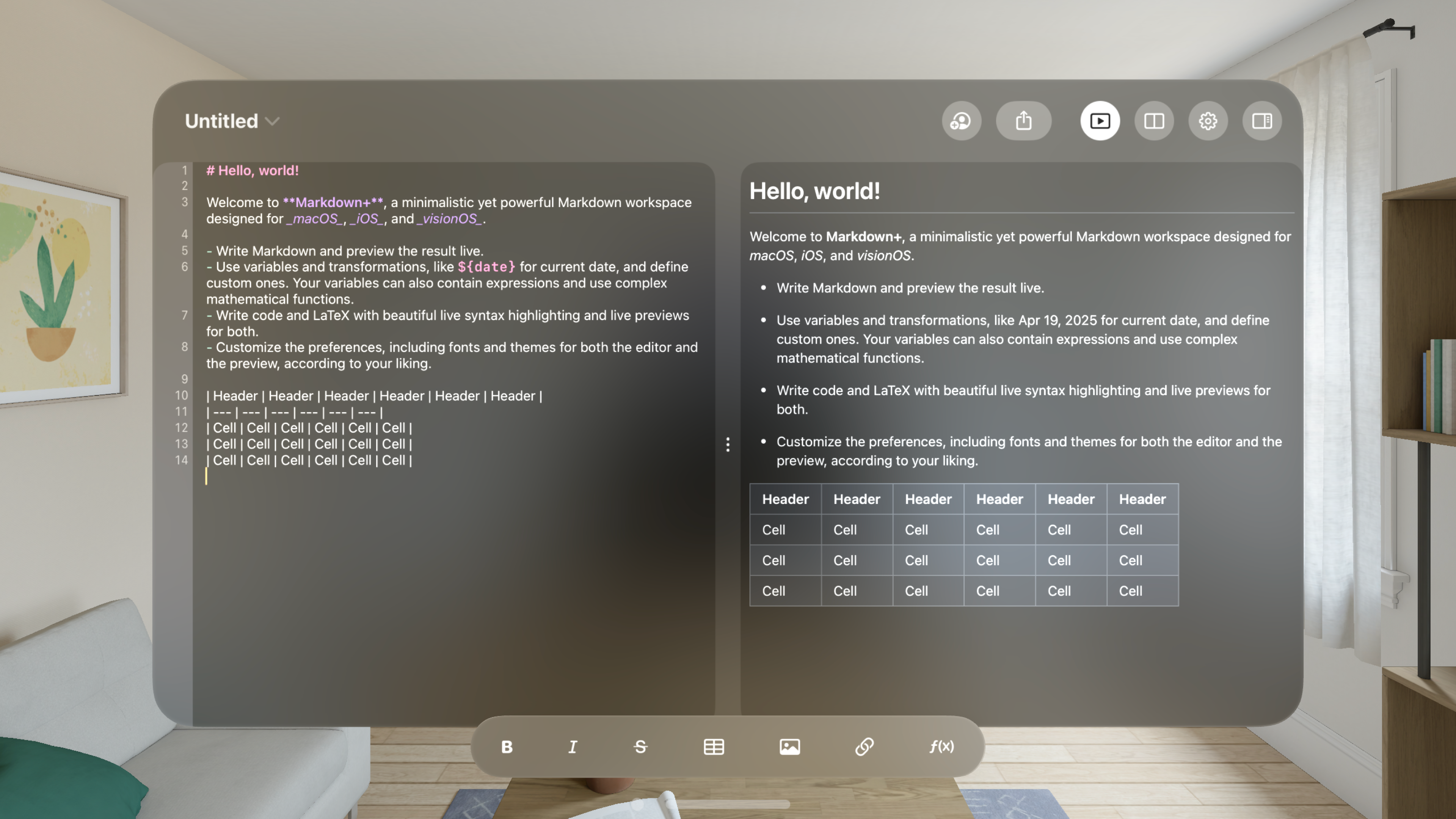Toggle the sidebar inspector panel icon

click(x=1261, y=121)
